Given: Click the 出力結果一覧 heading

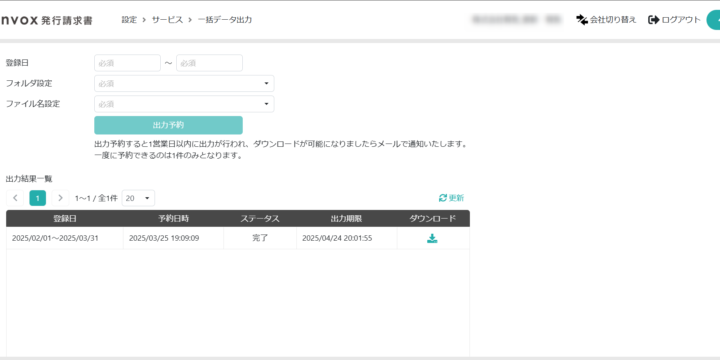Looking at the screenshot, I should 29,179.
